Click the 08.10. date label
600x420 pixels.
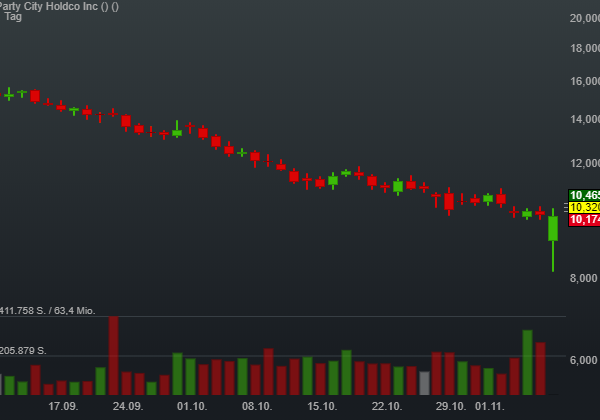257,406
